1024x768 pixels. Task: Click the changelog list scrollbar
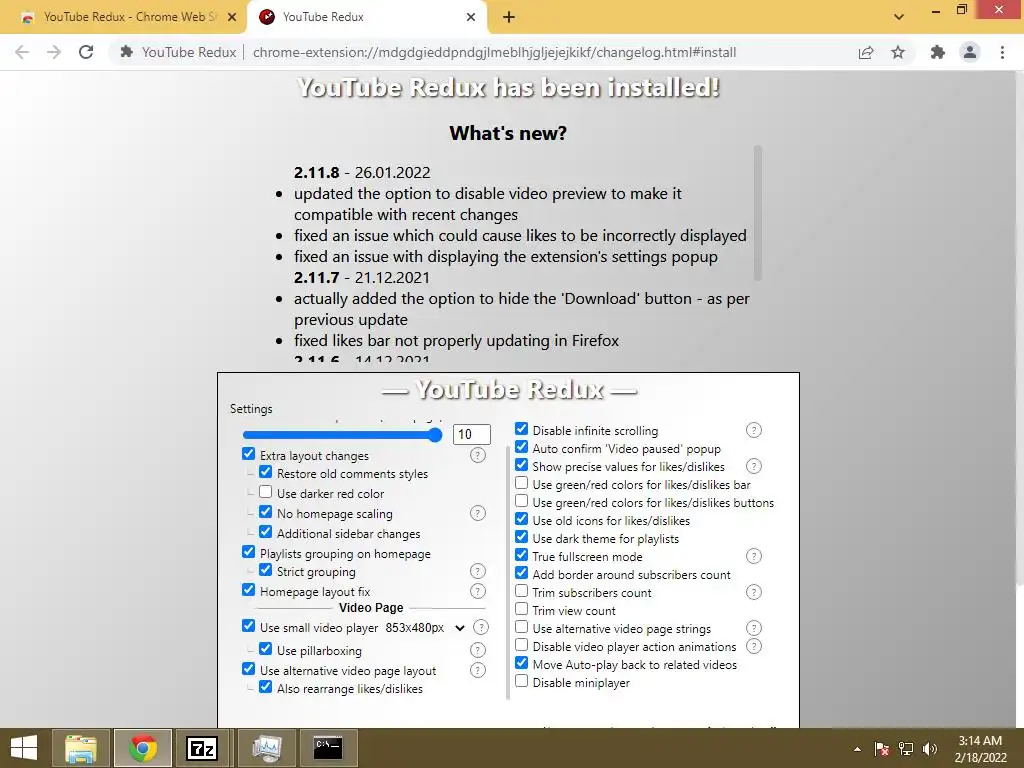click(x=758, y=213)
